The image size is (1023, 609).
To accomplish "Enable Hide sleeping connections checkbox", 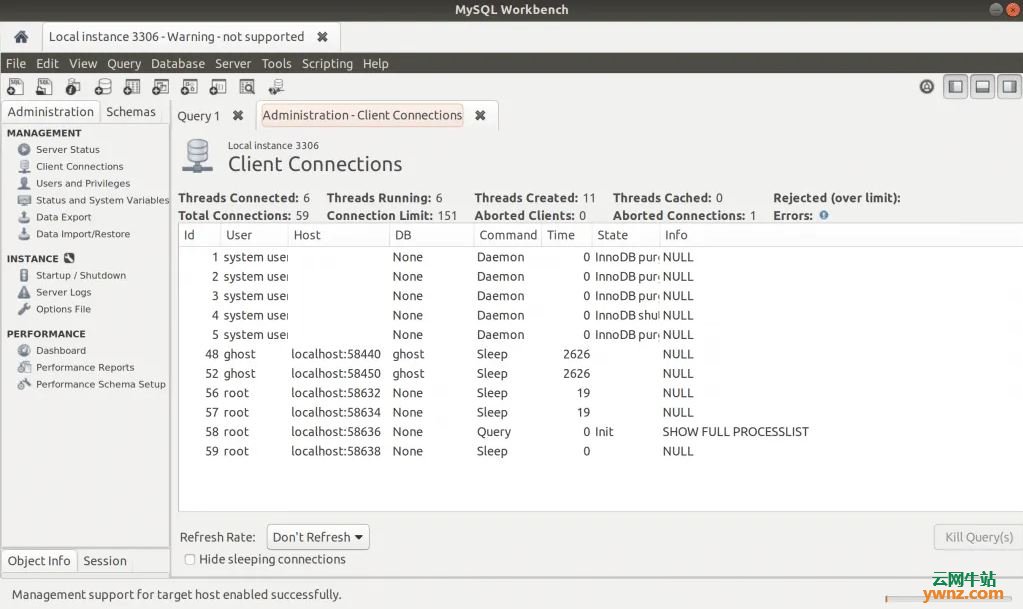I will click(190, 559).
